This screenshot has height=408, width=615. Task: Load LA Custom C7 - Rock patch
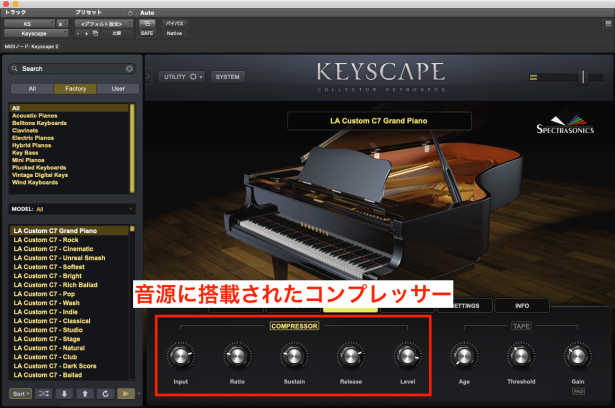[x=46, y=240]
